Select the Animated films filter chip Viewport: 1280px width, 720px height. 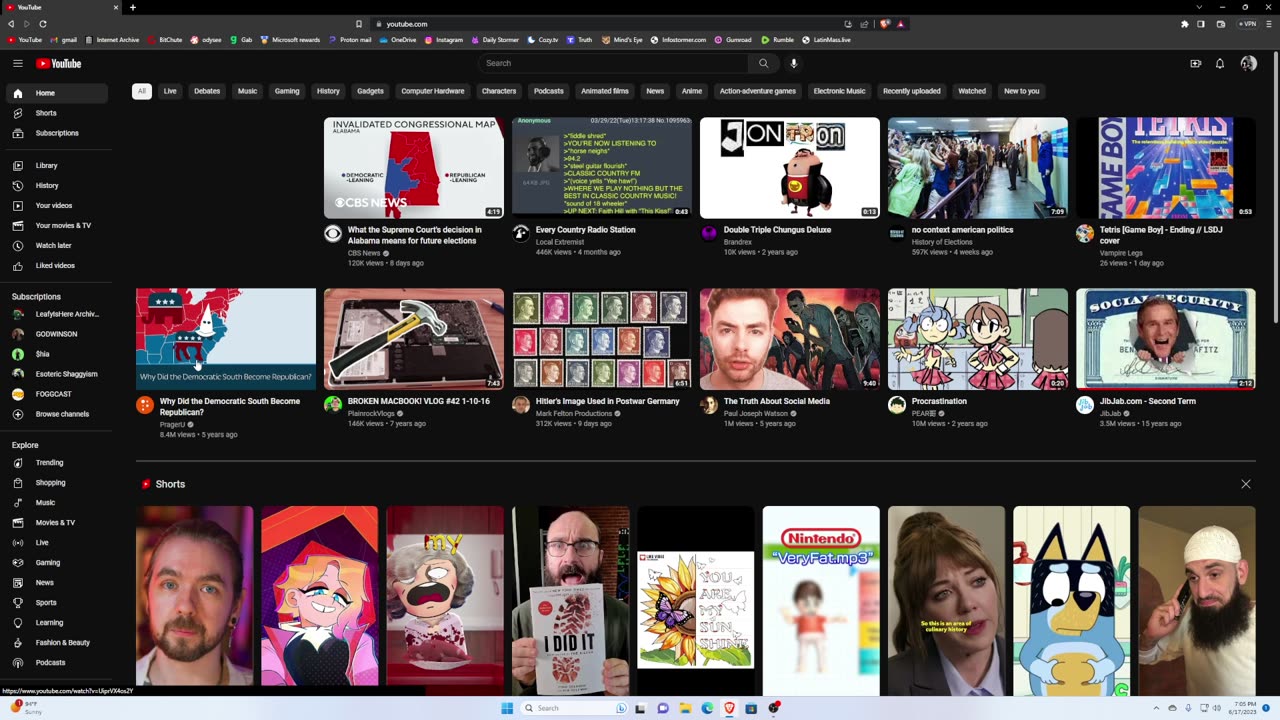[x=605, y=91]
